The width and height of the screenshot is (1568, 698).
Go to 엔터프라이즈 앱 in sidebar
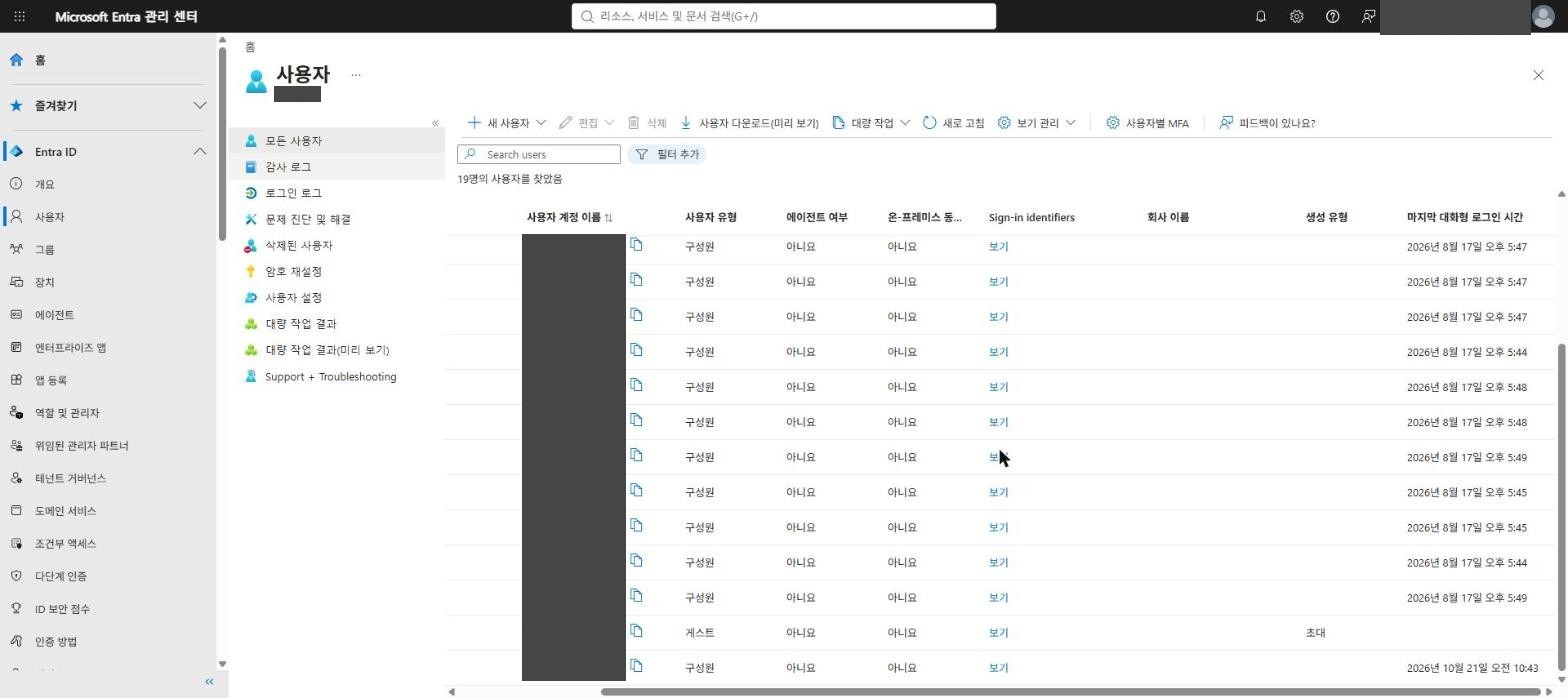(x=70, y=347)
